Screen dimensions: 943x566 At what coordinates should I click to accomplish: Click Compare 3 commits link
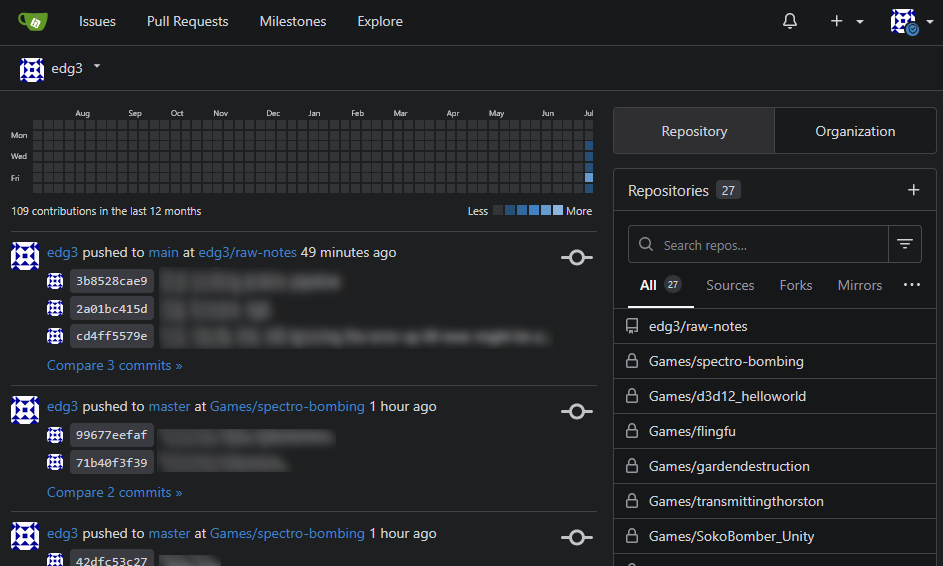(114, 365)
